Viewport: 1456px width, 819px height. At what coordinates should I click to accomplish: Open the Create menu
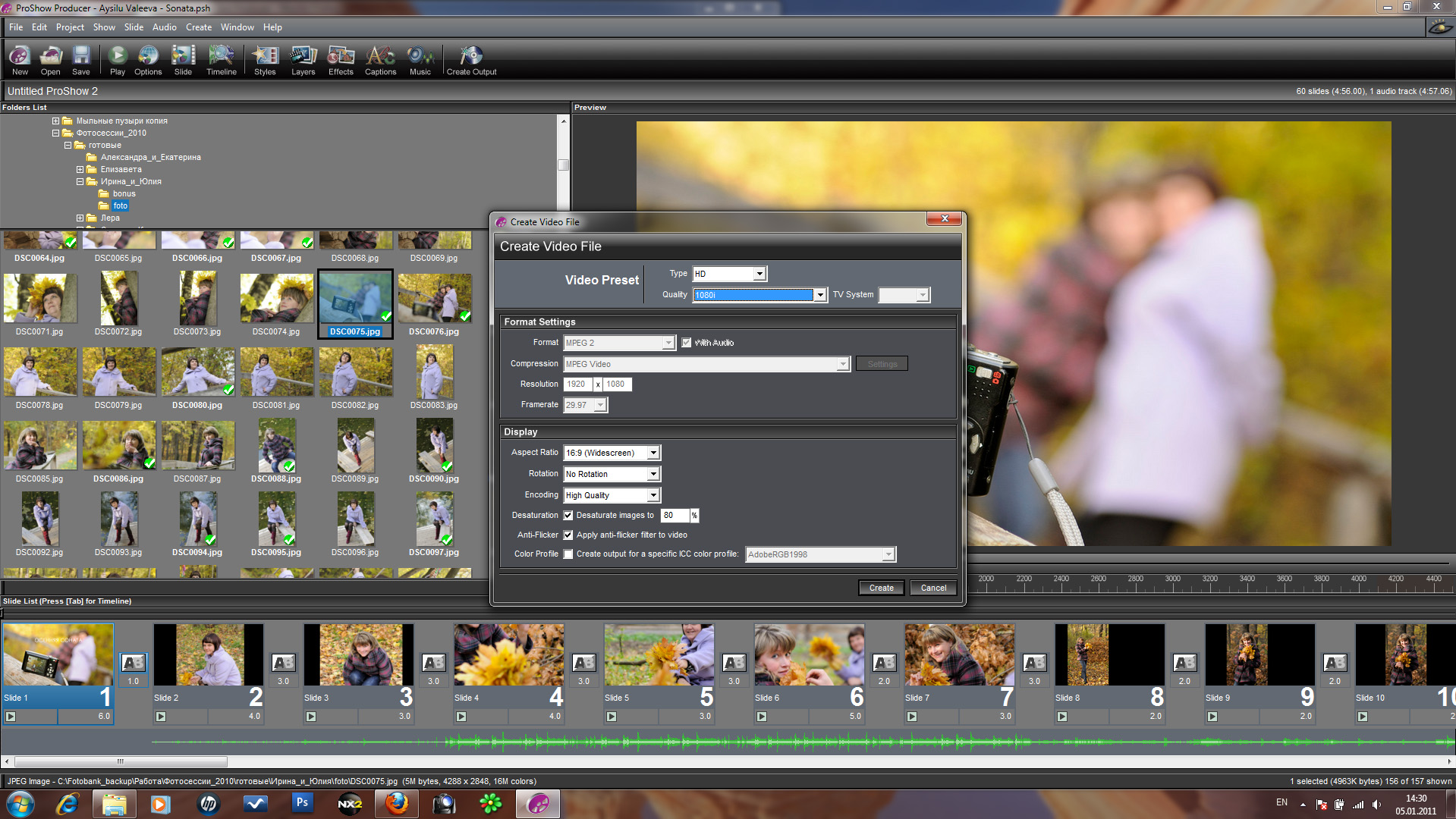[x=199, y=27]
